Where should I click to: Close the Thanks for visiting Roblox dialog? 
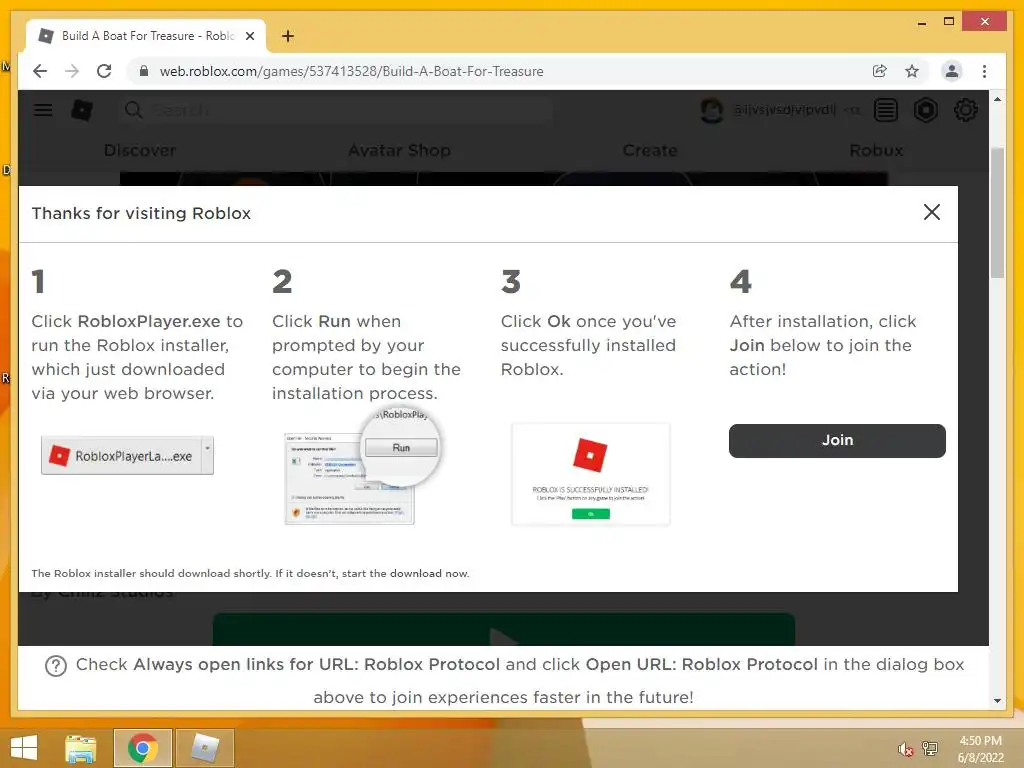point(932,212)
